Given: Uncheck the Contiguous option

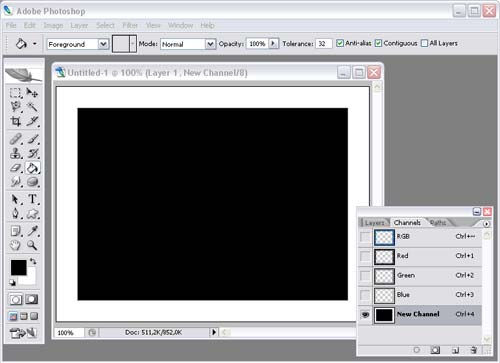Looking at the screenshot, I should 378,43.
